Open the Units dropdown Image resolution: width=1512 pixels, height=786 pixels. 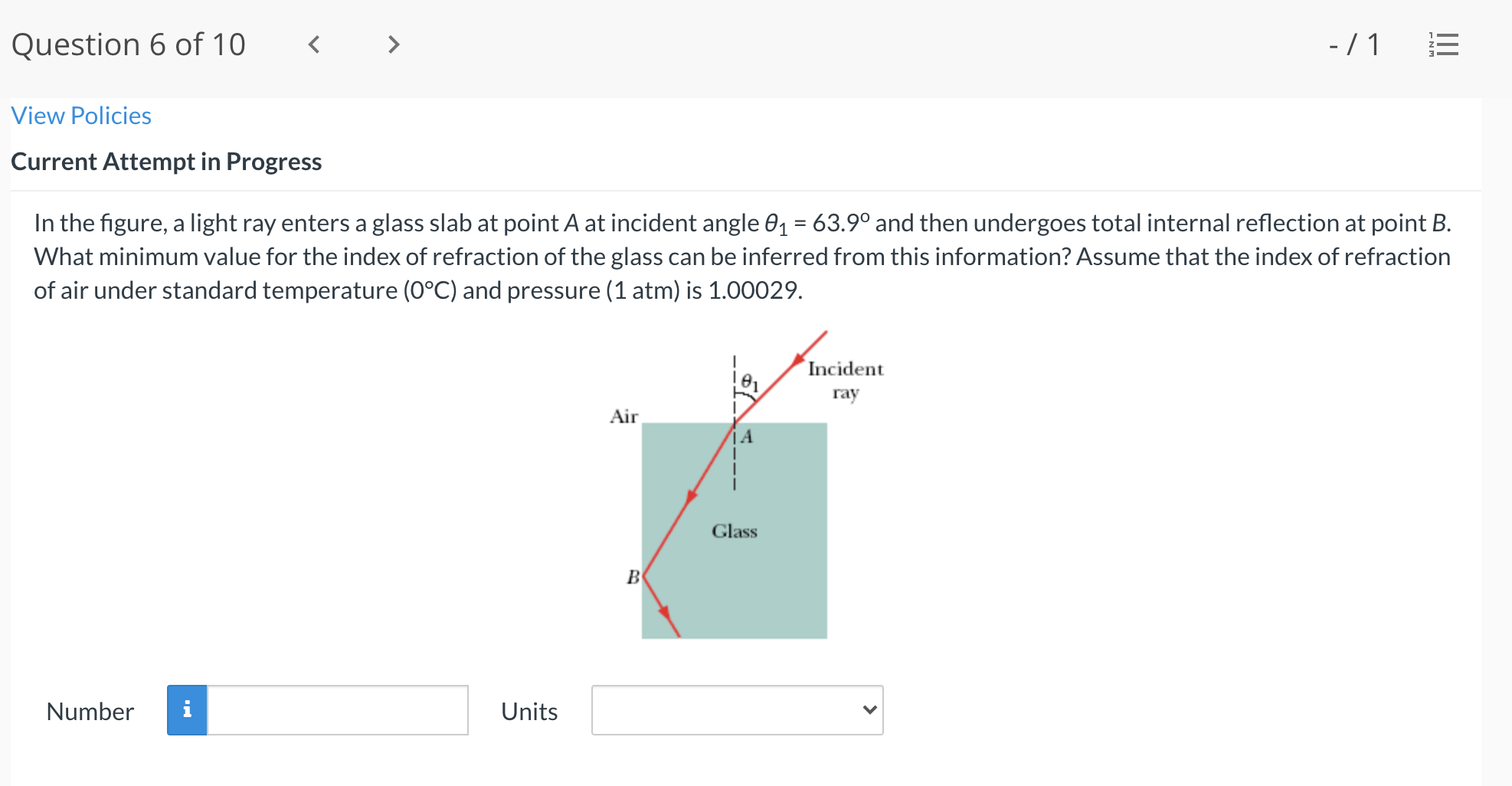(737, 711)
